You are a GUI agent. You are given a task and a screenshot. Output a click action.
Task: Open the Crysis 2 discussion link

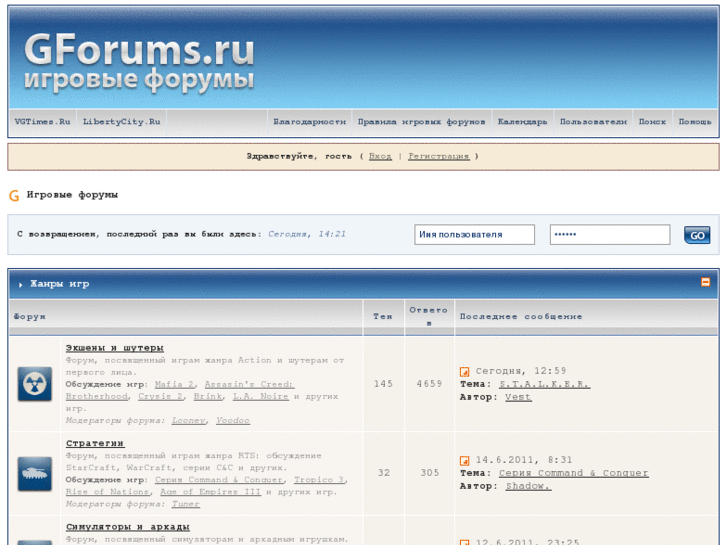162,397
